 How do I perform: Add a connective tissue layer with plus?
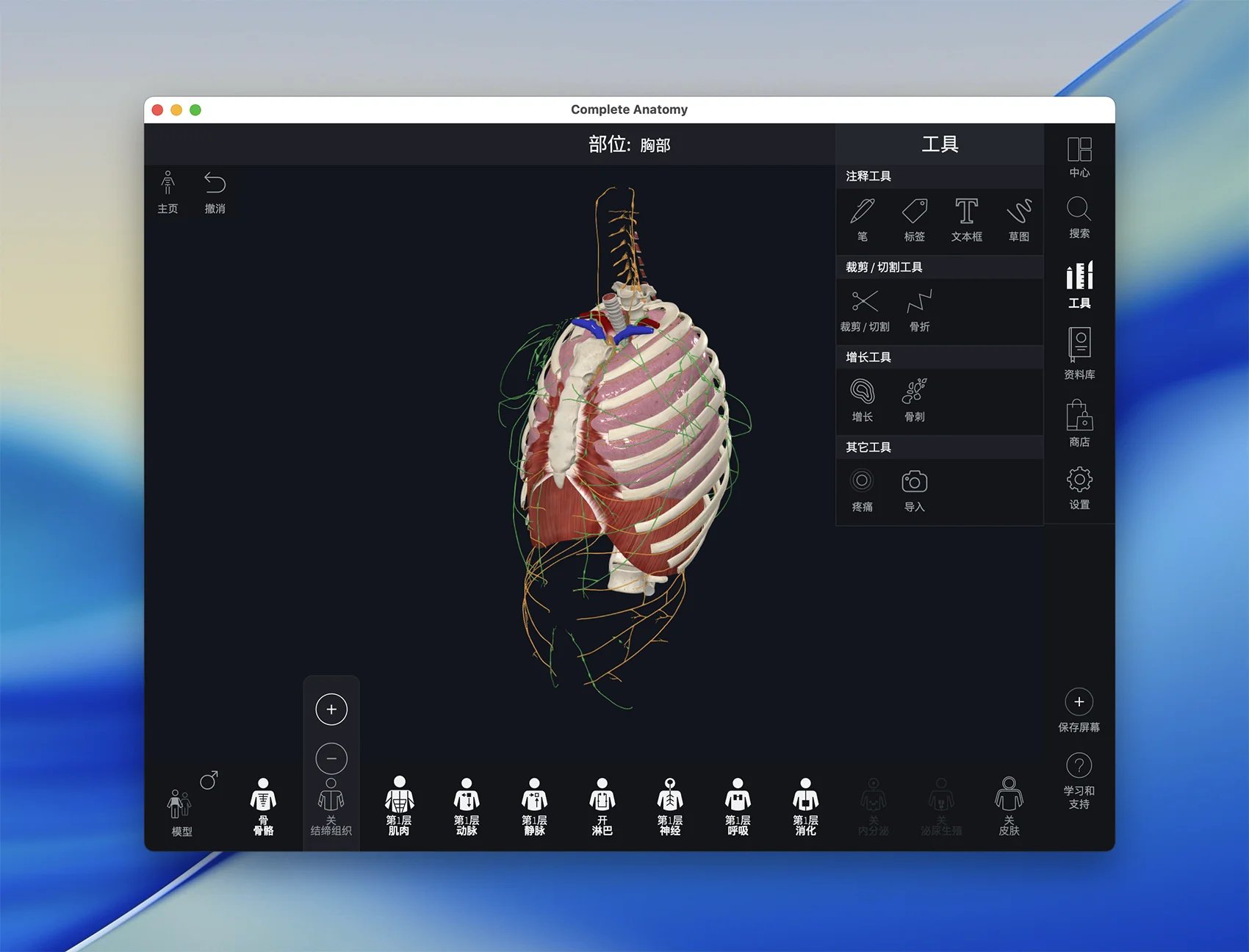(x=331, y=710)
